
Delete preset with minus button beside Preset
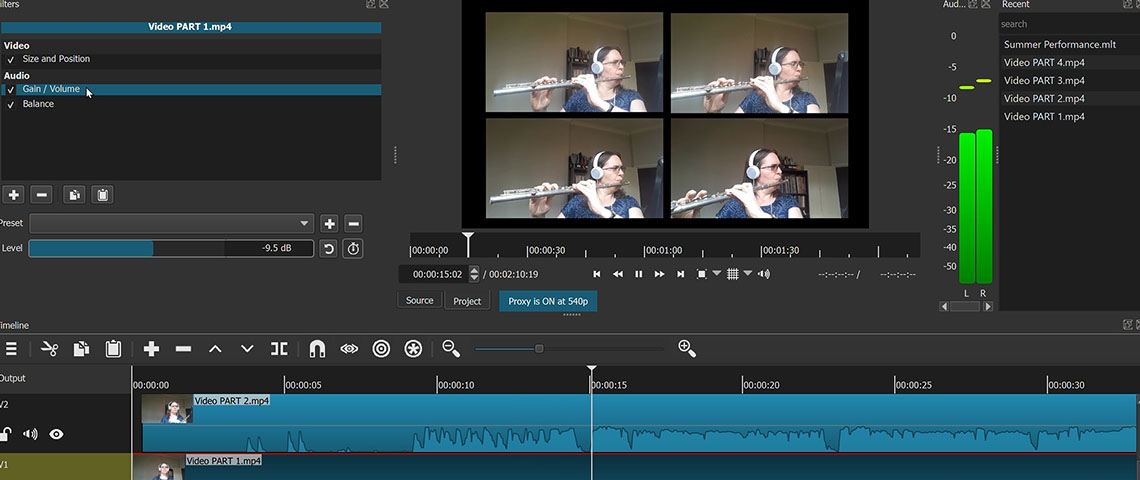coord(353,223)
